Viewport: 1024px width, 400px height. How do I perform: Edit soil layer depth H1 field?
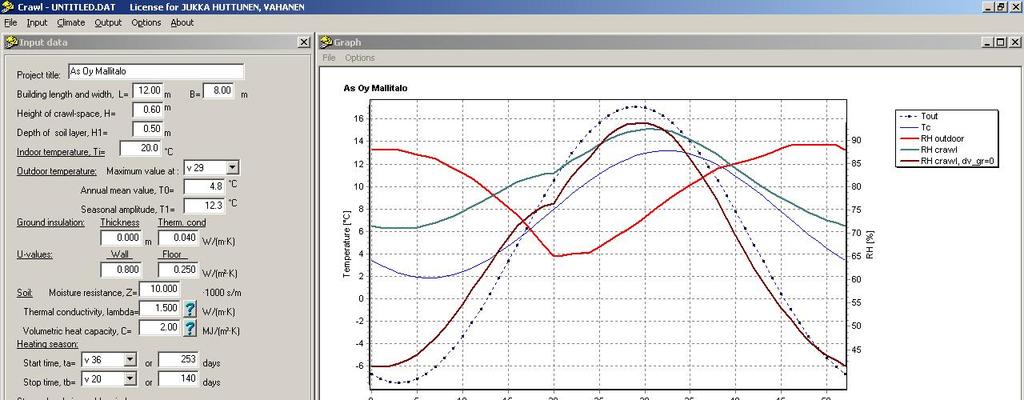[x=147, y=129]
